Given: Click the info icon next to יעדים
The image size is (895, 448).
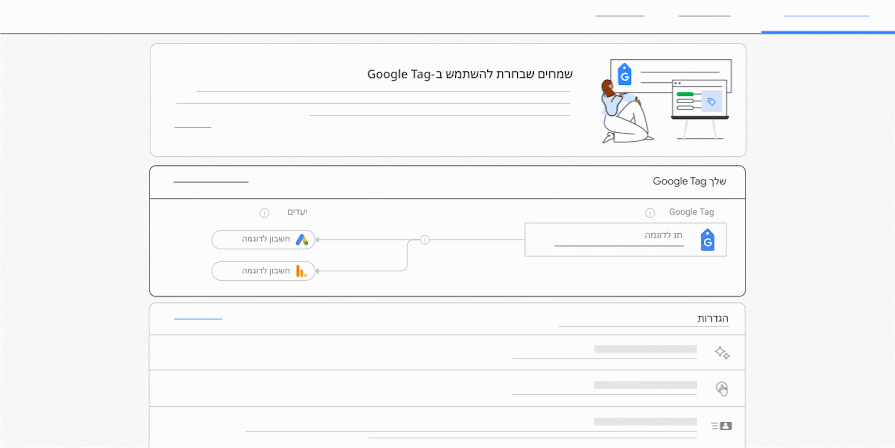Looking at the screenshot, I should coord(264,213).
